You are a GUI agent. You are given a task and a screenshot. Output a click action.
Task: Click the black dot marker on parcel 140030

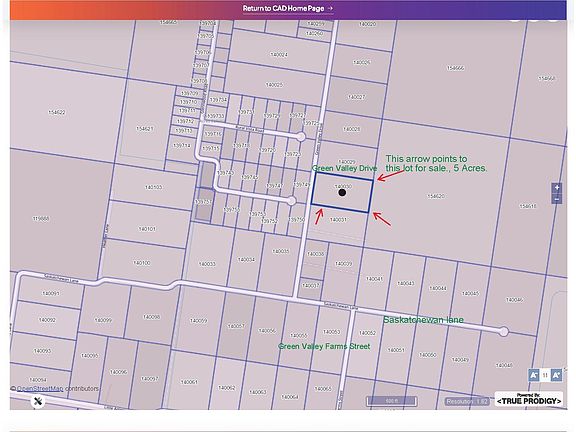click(x=342, y=192)
